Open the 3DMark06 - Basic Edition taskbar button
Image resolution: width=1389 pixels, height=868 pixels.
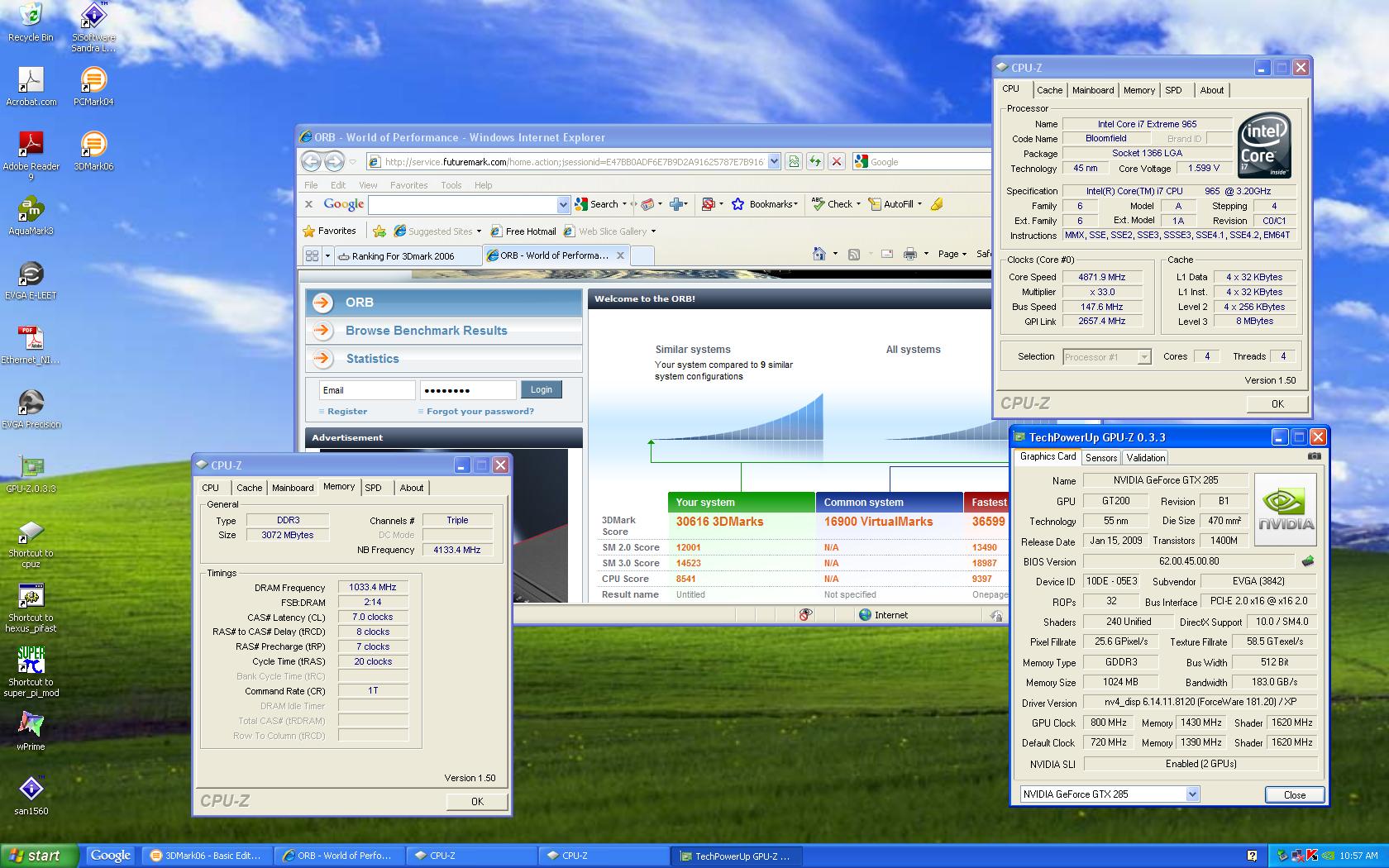207,856
